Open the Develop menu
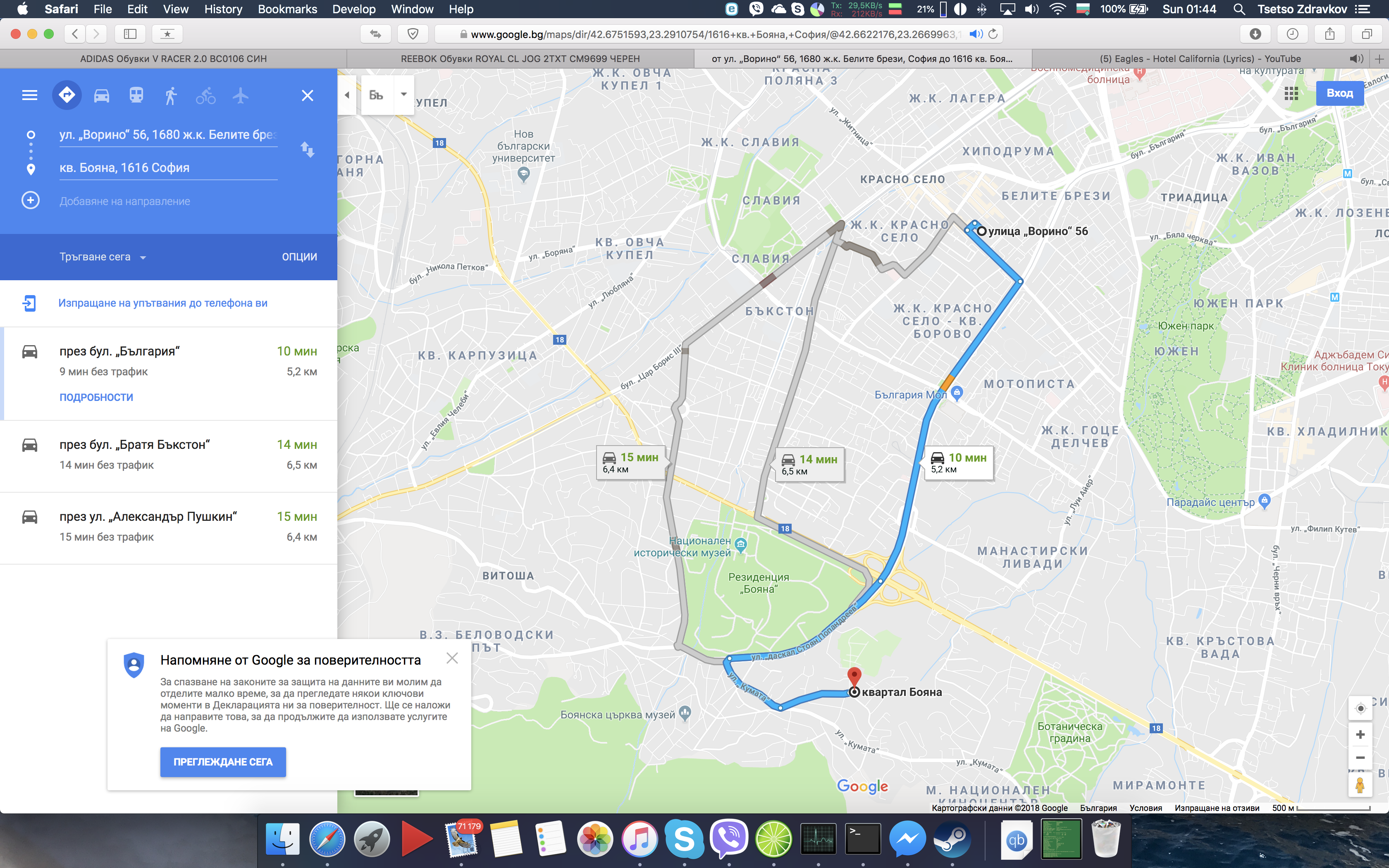Image resolution: width=1389 pixels, height=868 pixels. click(x=353, y=9)
